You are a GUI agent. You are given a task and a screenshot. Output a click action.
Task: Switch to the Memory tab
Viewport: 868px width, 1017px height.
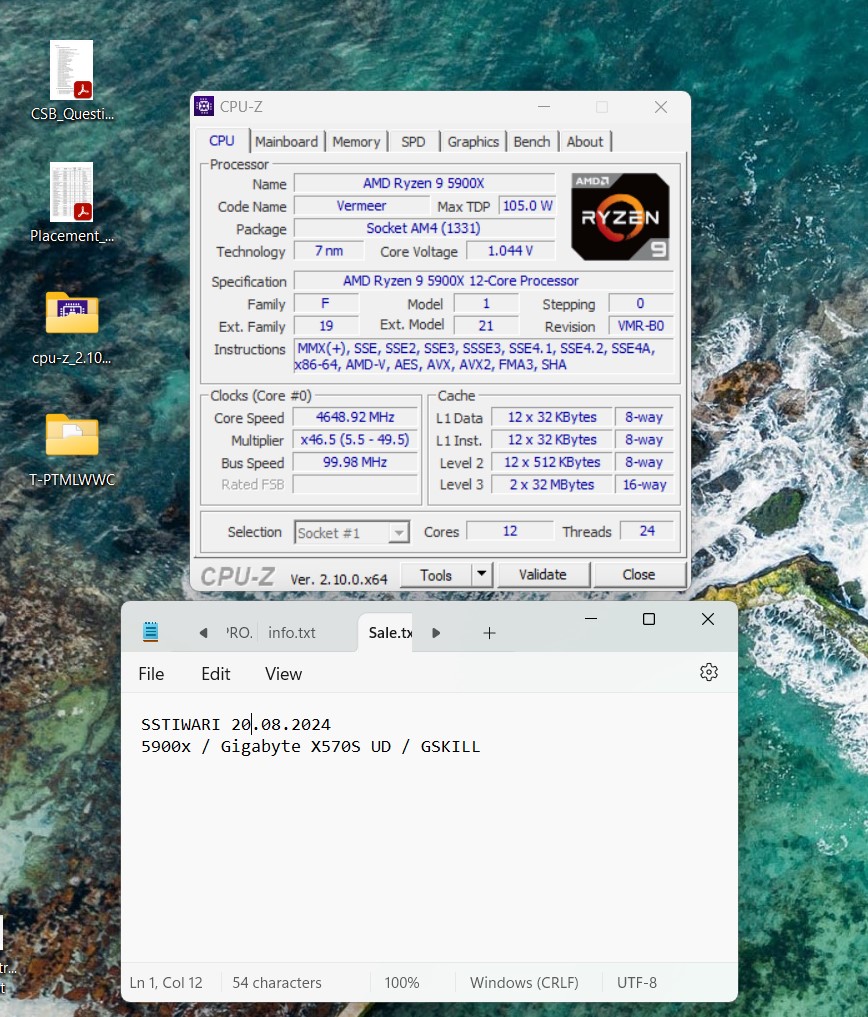click(x=356, y=142)
